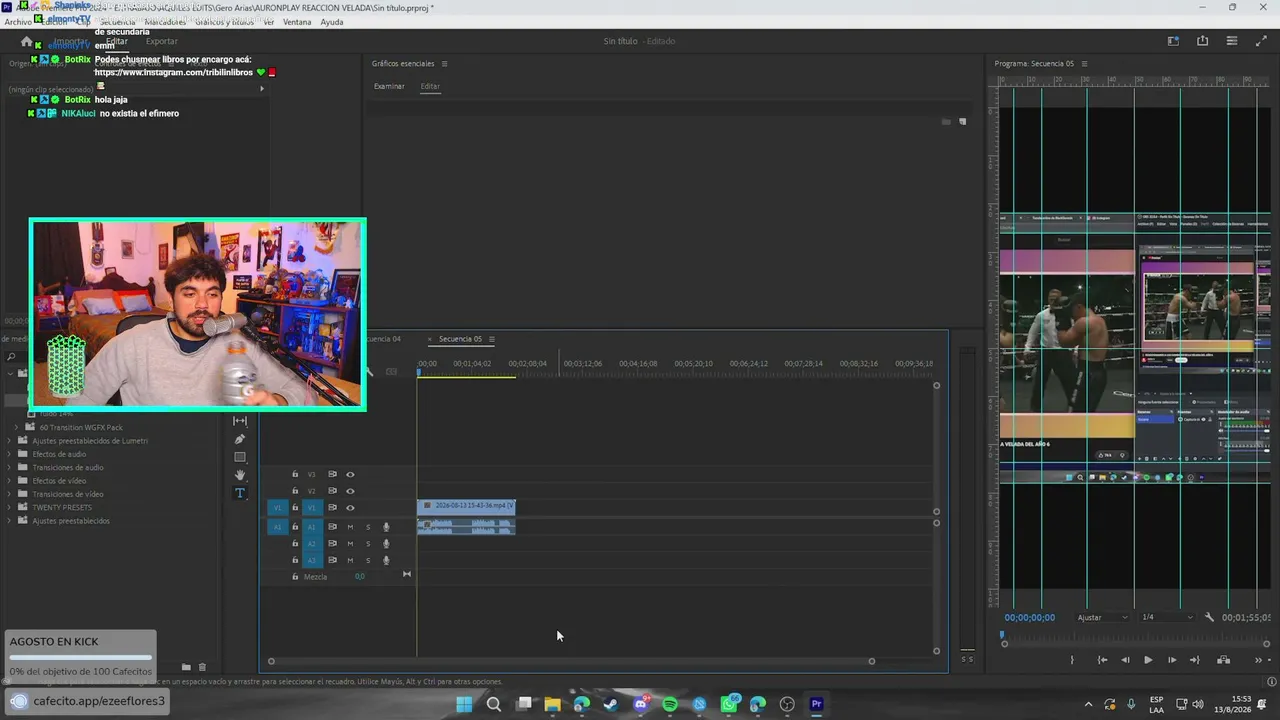The image size is (1280, 720).
Task: Open the Essential Graphics panel menu icon
Action: click(x=445, y=64)
